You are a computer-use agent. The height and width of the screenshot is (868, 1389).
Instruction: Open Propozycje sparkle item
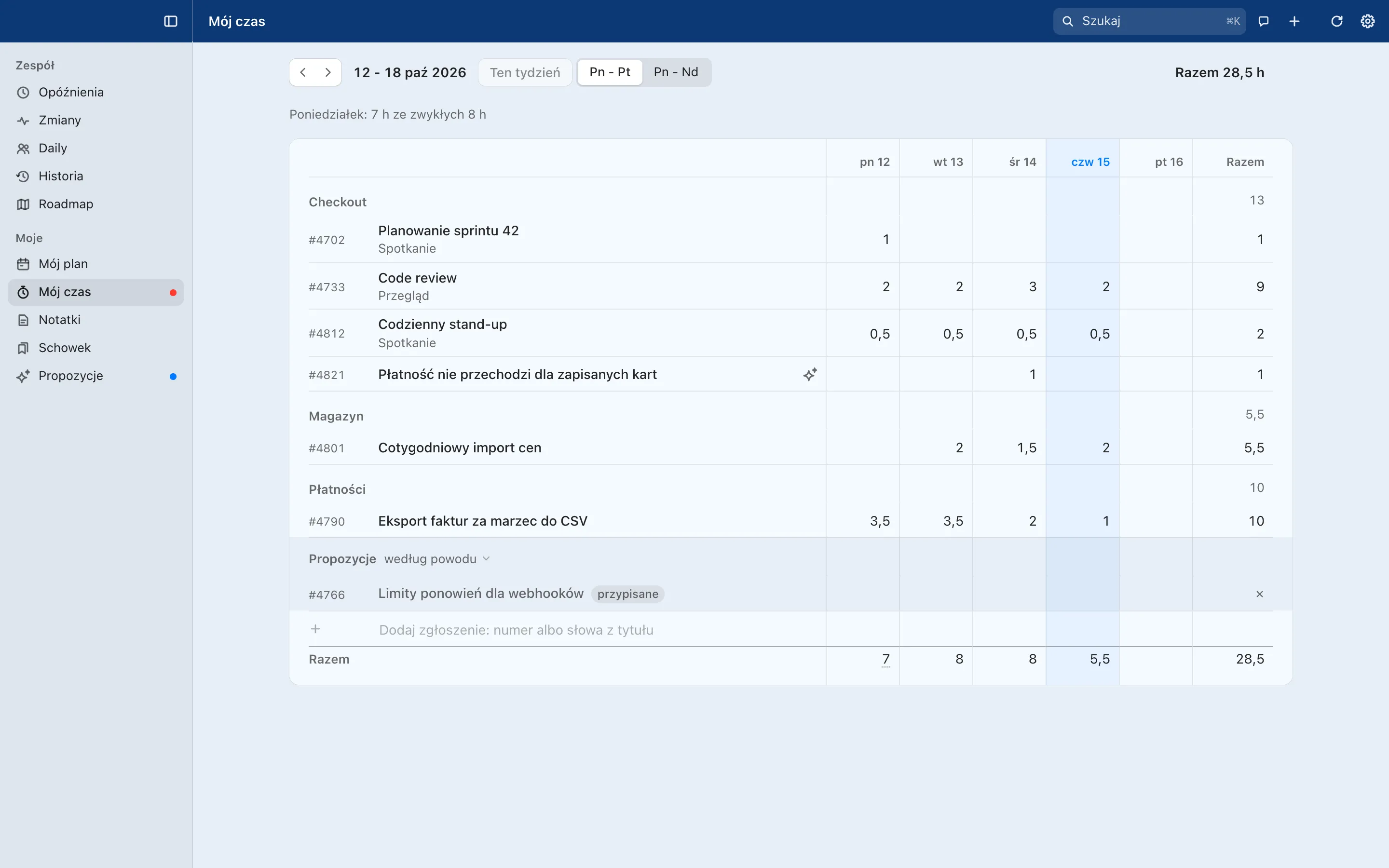click(x=96, y=376)
